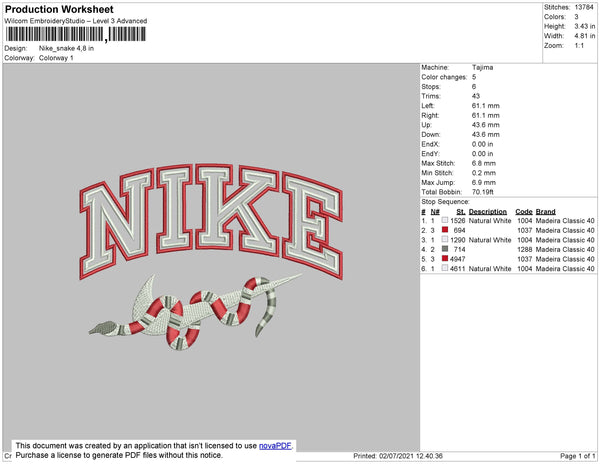Click Madeira Classic 40 brand in stop row 5
Viewport: 600px width, 464px height.
point(565,259)
